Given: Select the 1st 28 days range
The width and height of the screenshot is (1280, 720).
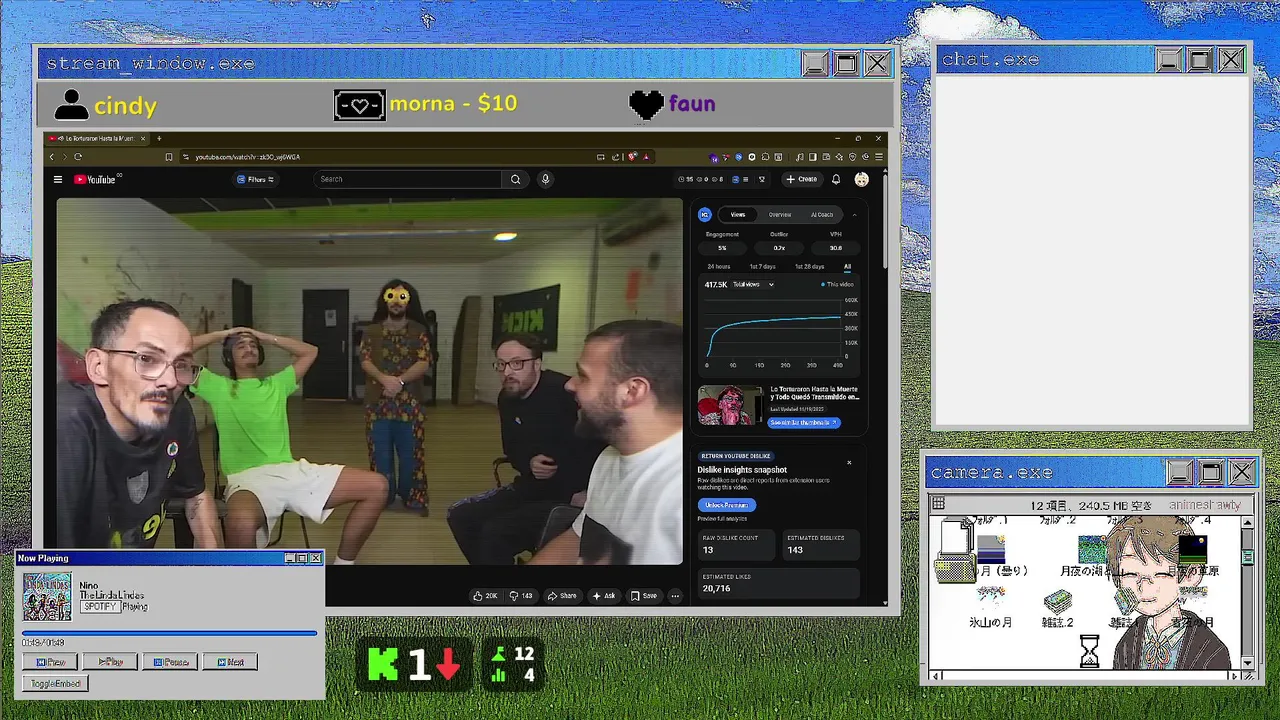Looking at the screenshot, I should [x=809, y=267].
